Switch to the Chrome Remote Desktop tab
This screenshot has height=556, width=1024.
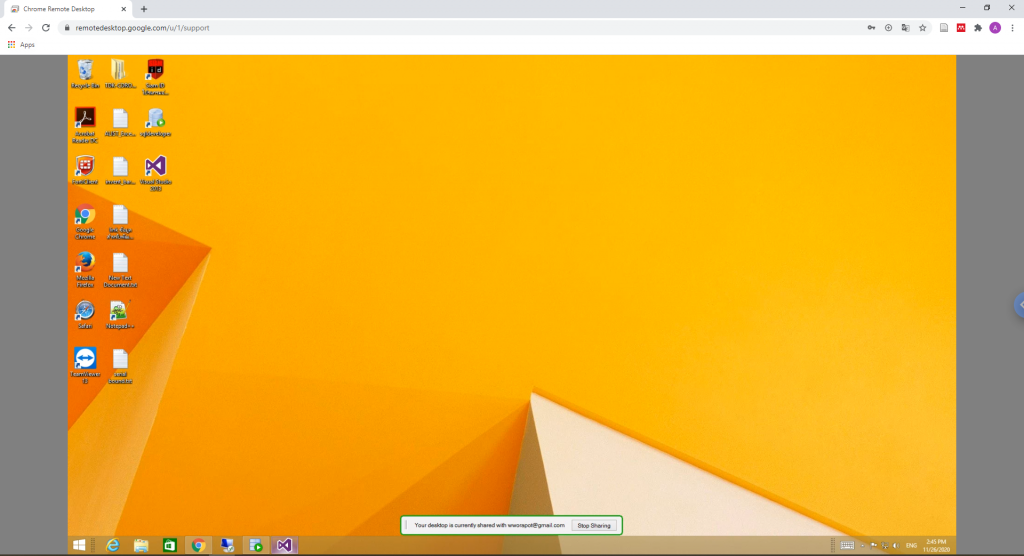coord(65,8)
